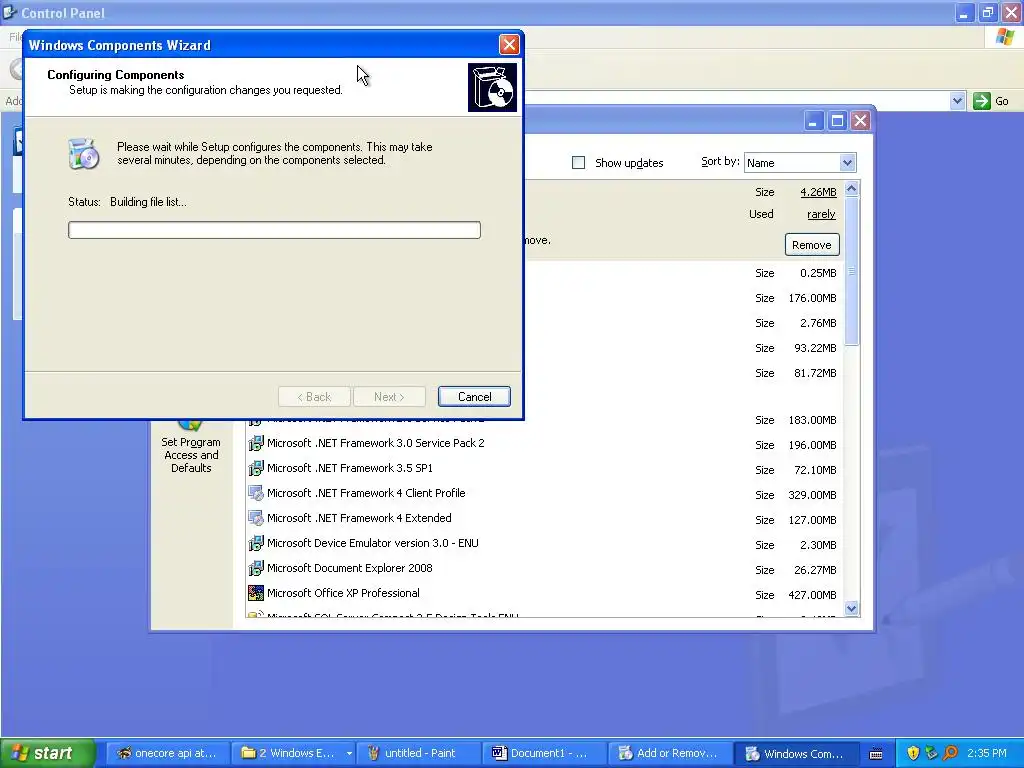Toggle the Show updates checkbox

[579, 163]
